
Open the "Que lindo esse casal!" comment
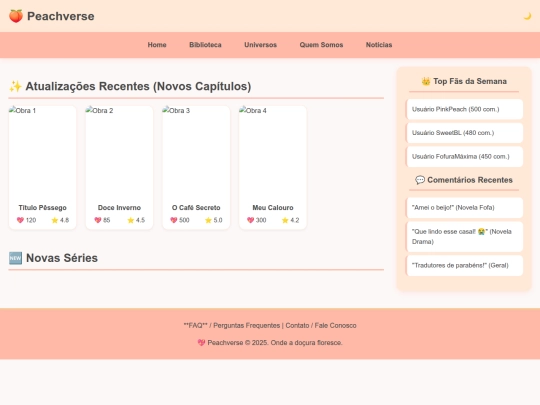[x=464, y=237]
